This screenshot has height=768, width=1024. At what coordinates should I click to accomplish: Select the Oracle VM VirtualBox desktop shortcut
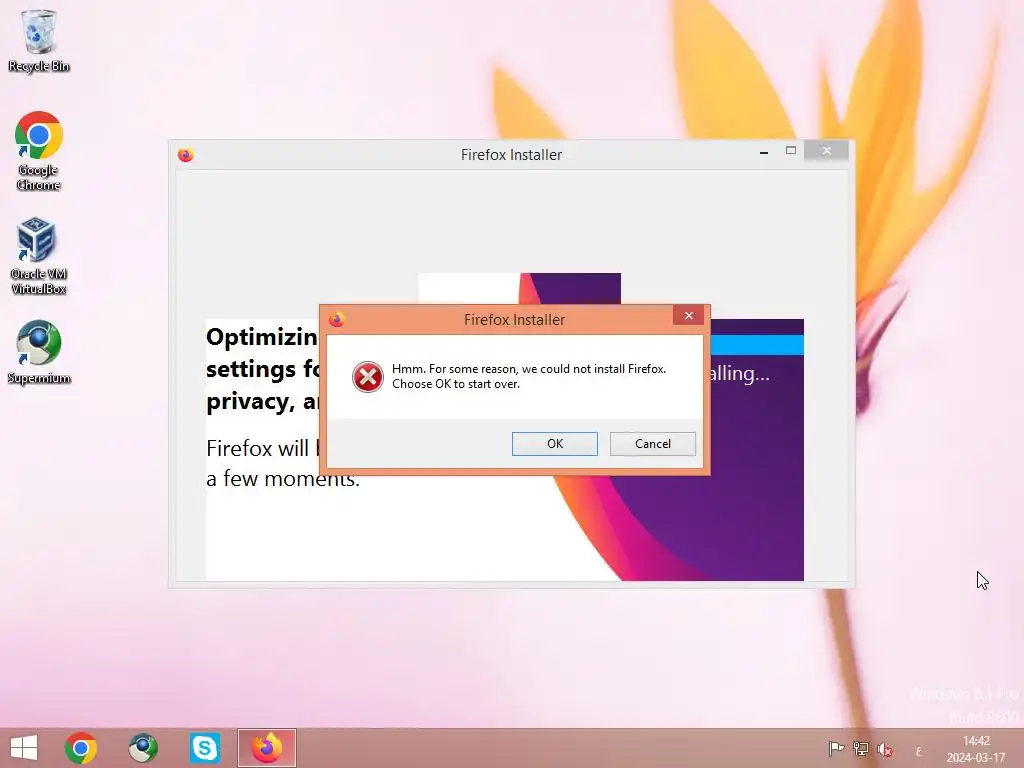tap(39, 255)
